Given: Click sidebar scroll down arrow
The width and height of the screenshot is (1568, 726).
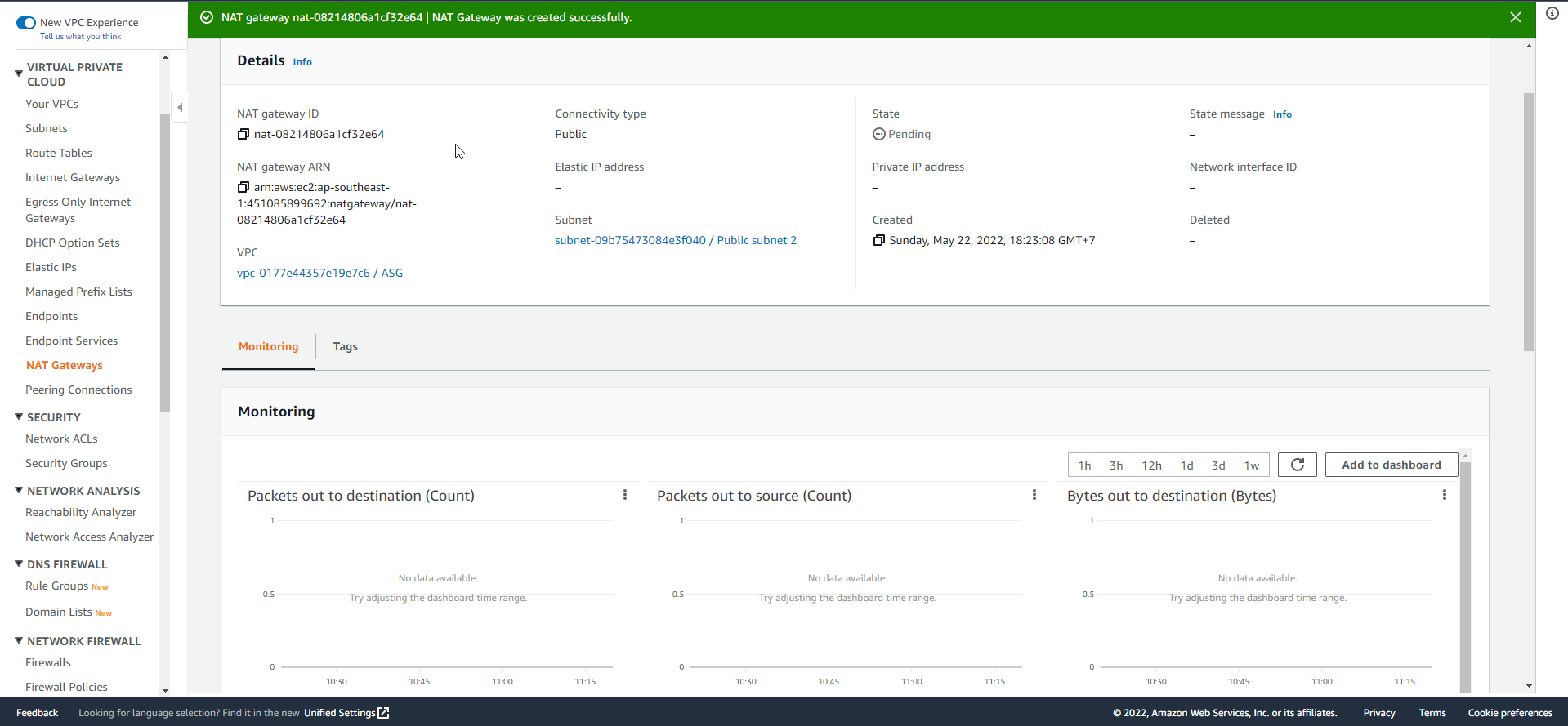Looking at the screenshot, I should click(165, 690).
